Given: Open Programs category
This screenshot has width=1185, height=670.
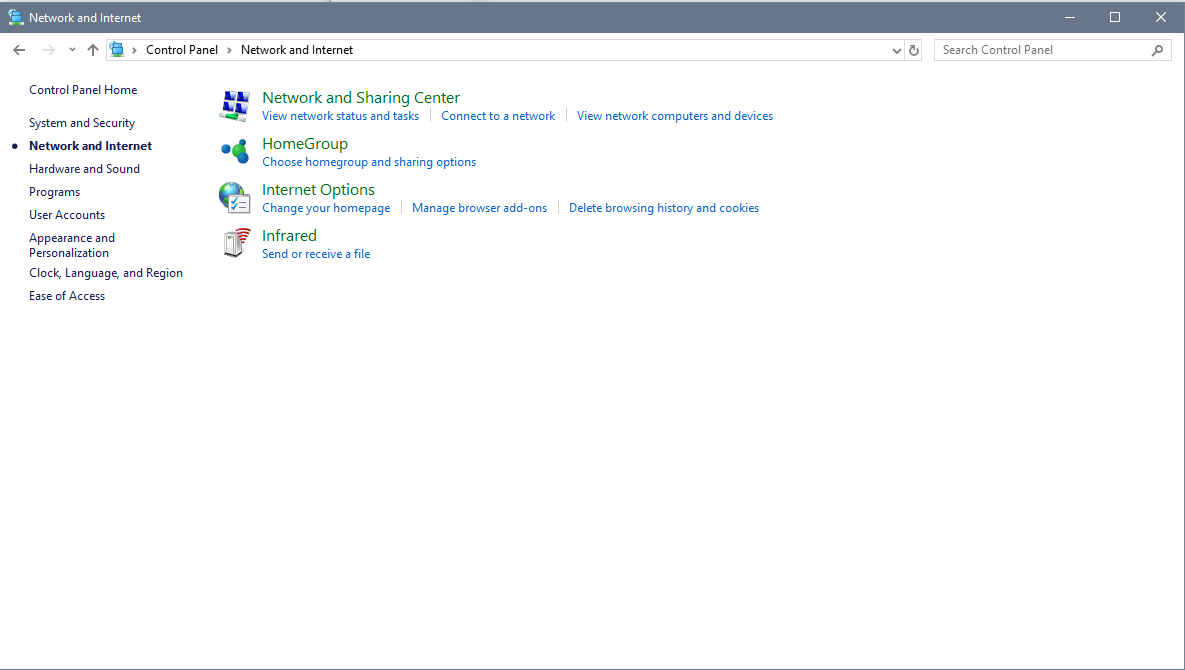Looking at the screenshot, I should coord(54,192).
